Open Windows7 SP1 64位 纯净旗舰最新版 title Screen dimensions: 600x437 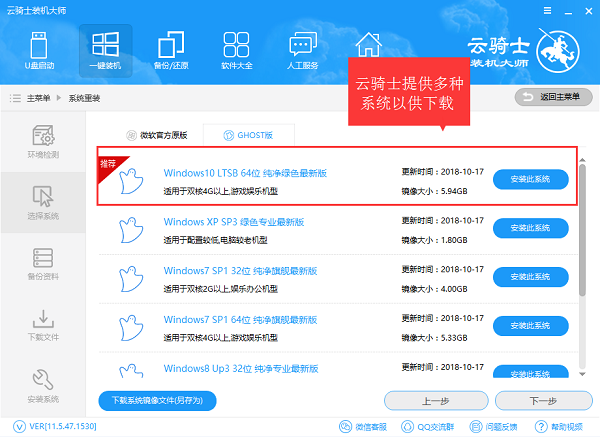point(240,320)
